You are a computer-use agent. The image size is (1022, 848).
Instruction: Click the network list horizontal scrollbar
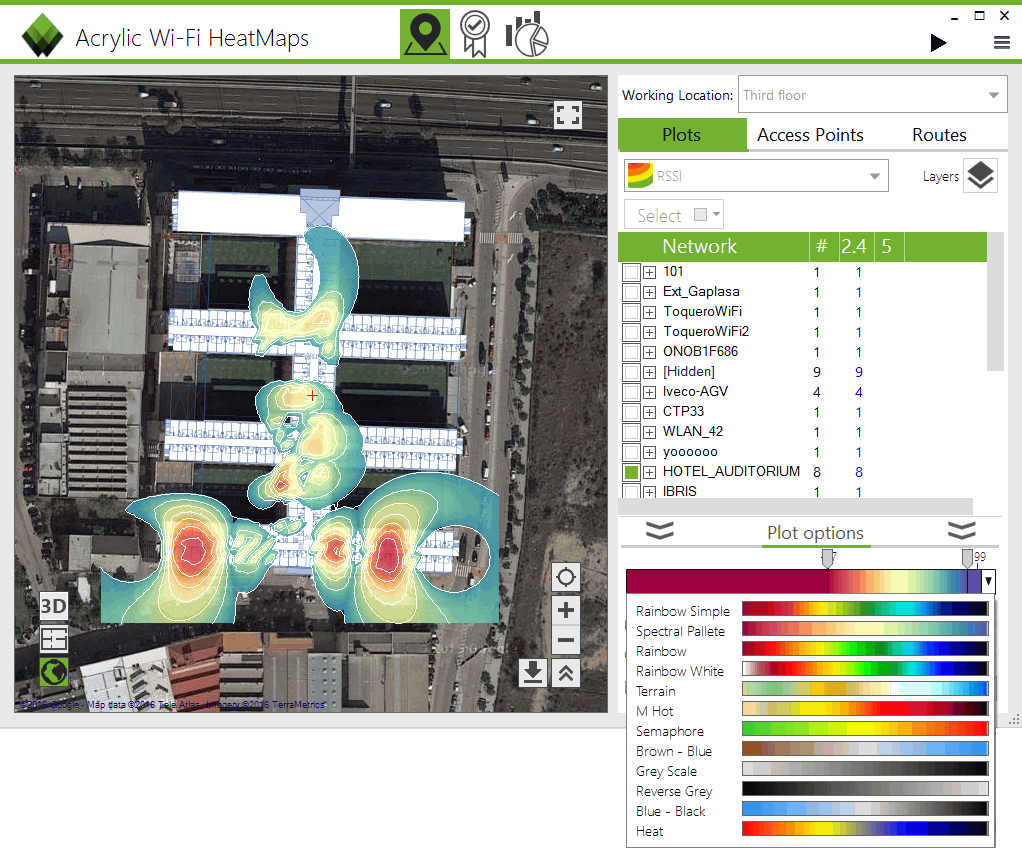coord(795,506)
